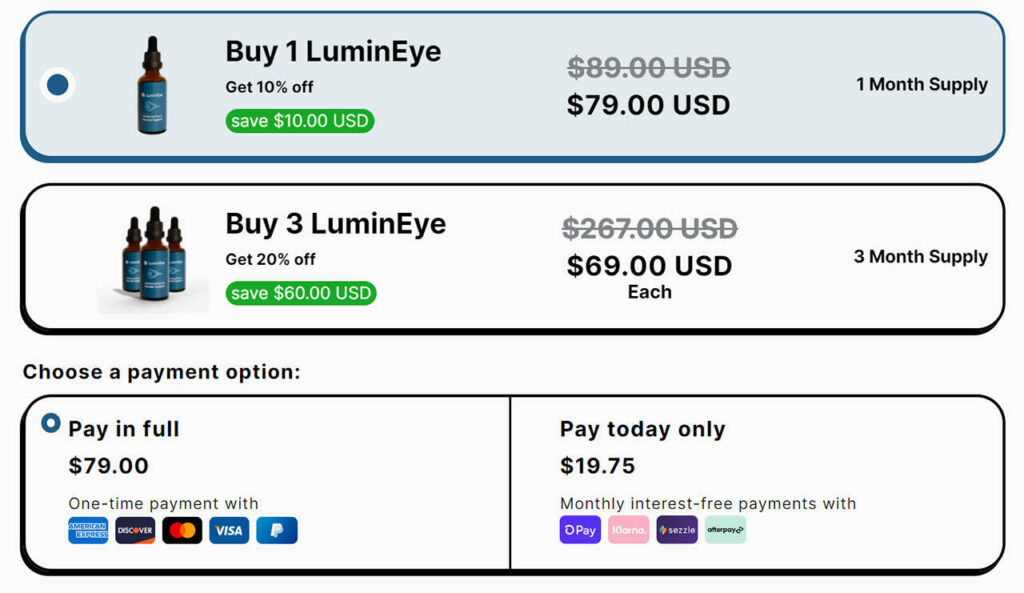Click the Visa payment icon
The height and width of the screenshot is (593, 1024).
coord(229,530)
